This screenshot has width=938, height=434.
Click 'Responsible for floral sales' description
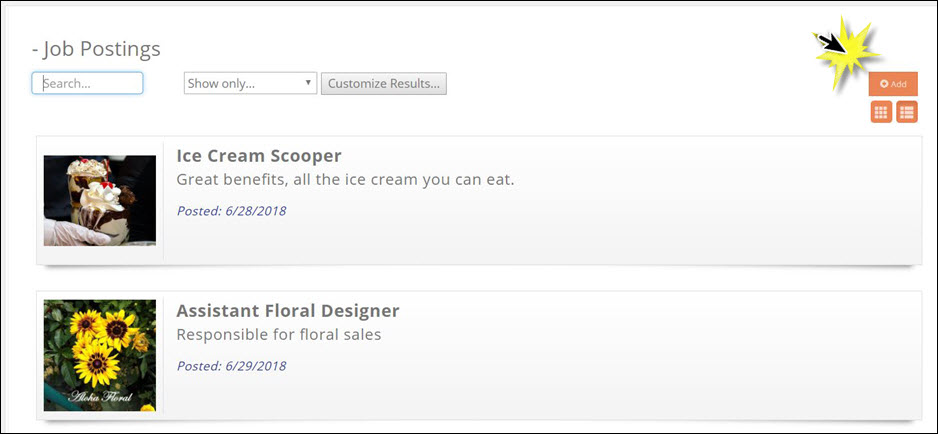279,335
